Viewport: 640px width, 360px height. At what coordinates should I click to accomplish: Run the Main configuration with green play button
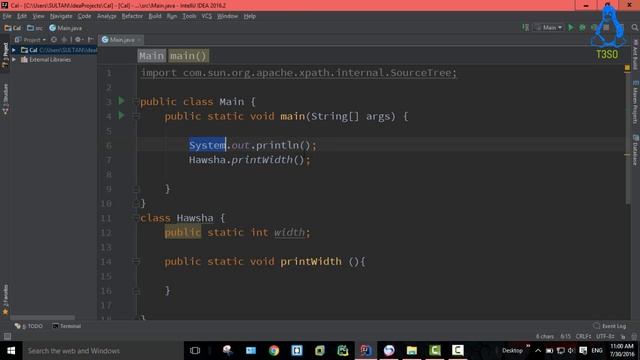pyautogui.click(x=571, y=27)
